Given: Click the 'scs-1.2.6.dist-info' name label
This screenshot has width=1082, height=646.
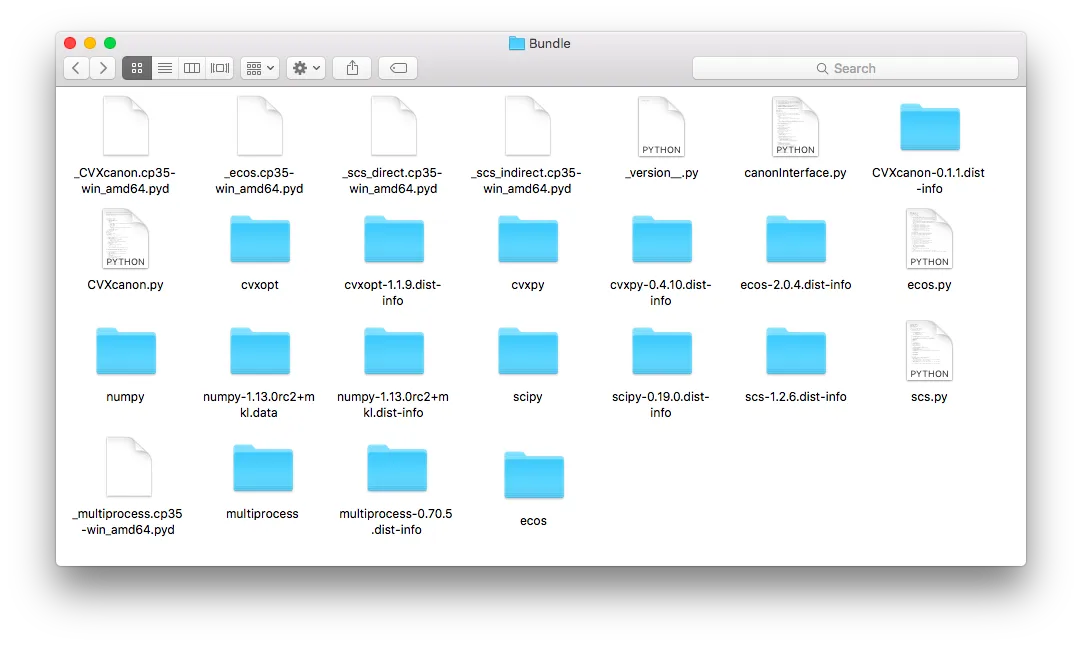Looking at the screenshot, I should click(x=796, y=397).
